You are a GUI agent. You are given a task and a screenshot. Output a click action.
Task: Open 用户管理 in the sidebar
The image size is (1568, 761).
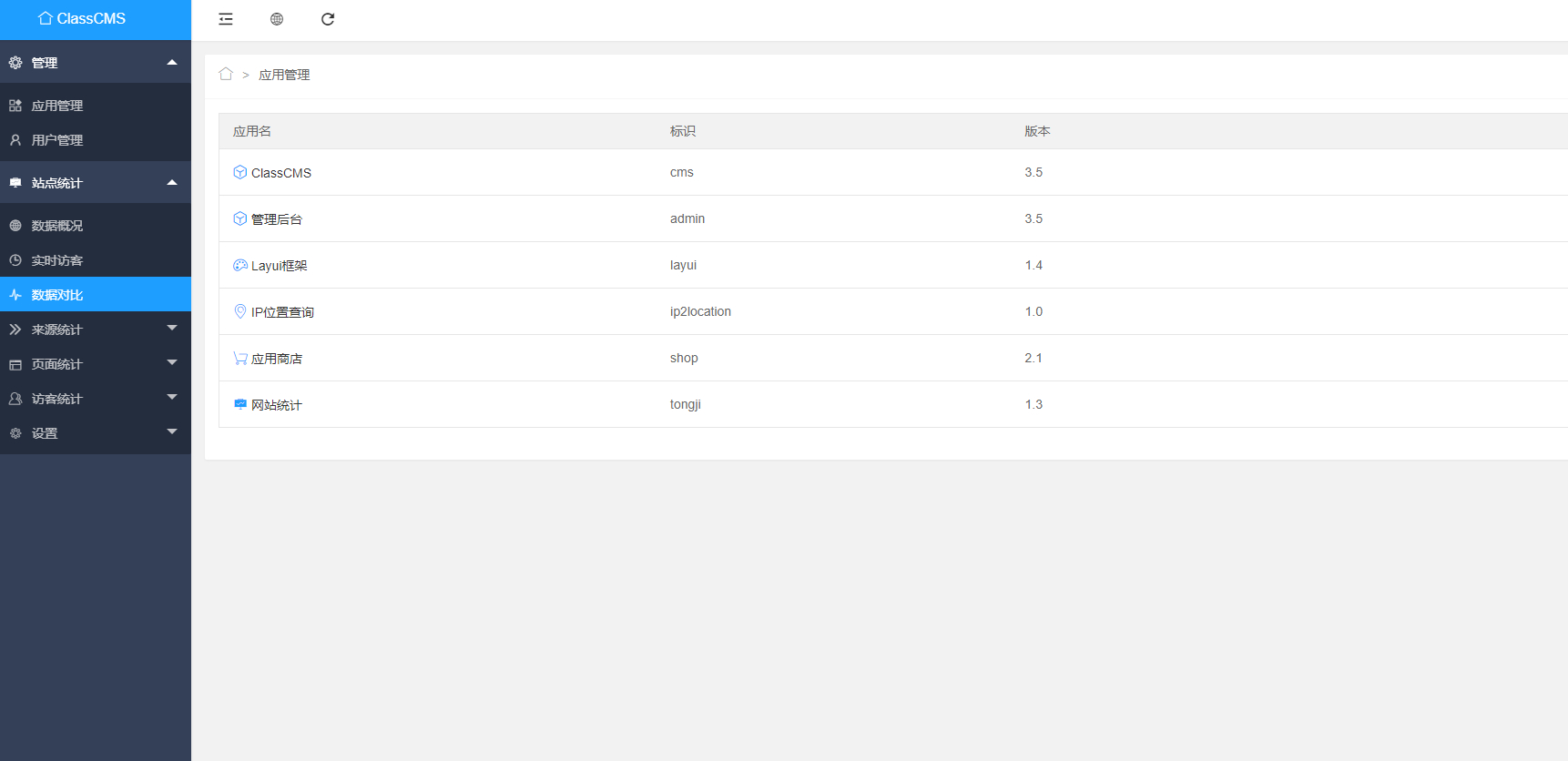pos(57,140)
